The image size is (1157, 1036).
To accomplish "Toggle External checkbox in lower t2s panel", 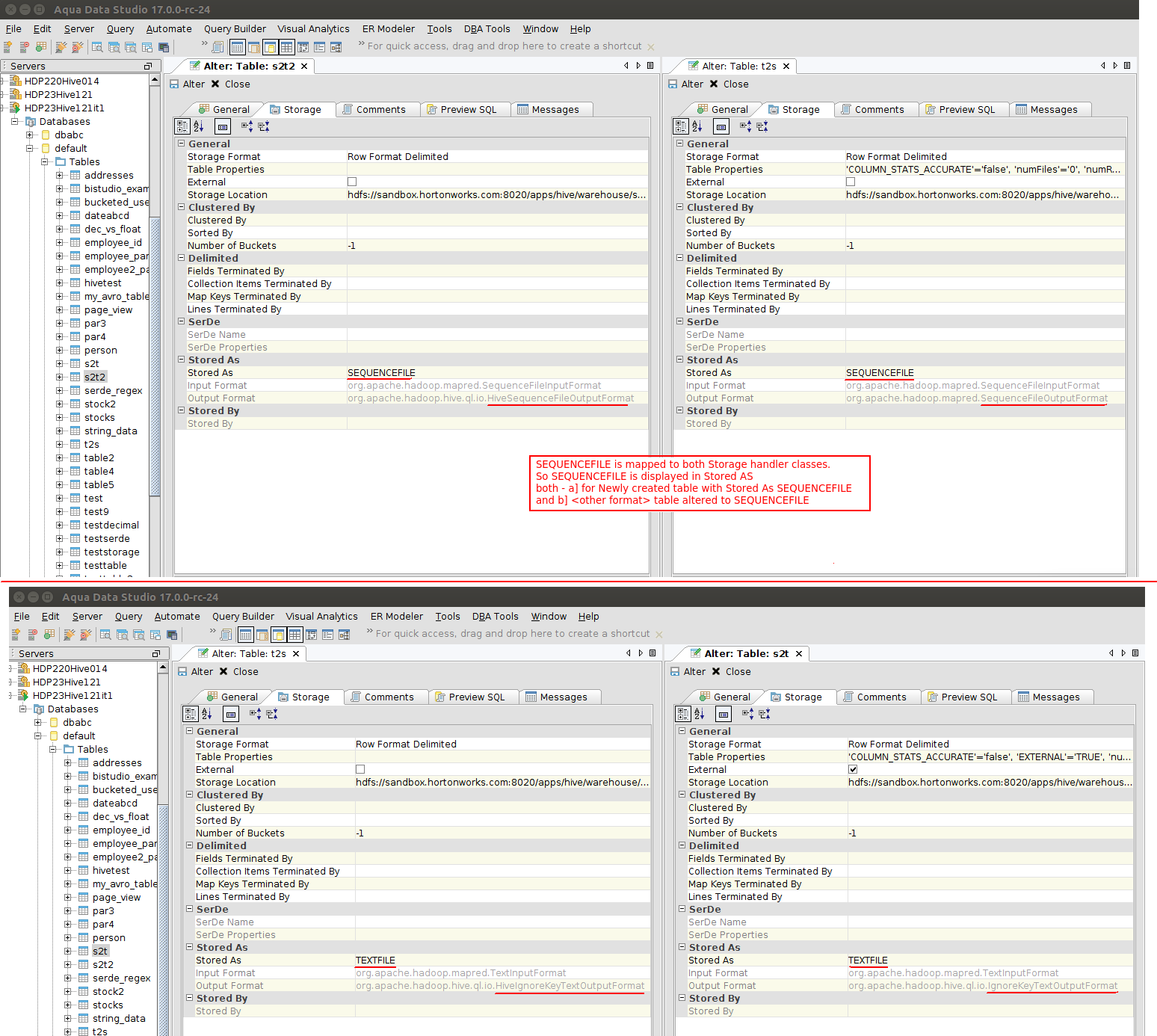I will (x=360, y=769).
